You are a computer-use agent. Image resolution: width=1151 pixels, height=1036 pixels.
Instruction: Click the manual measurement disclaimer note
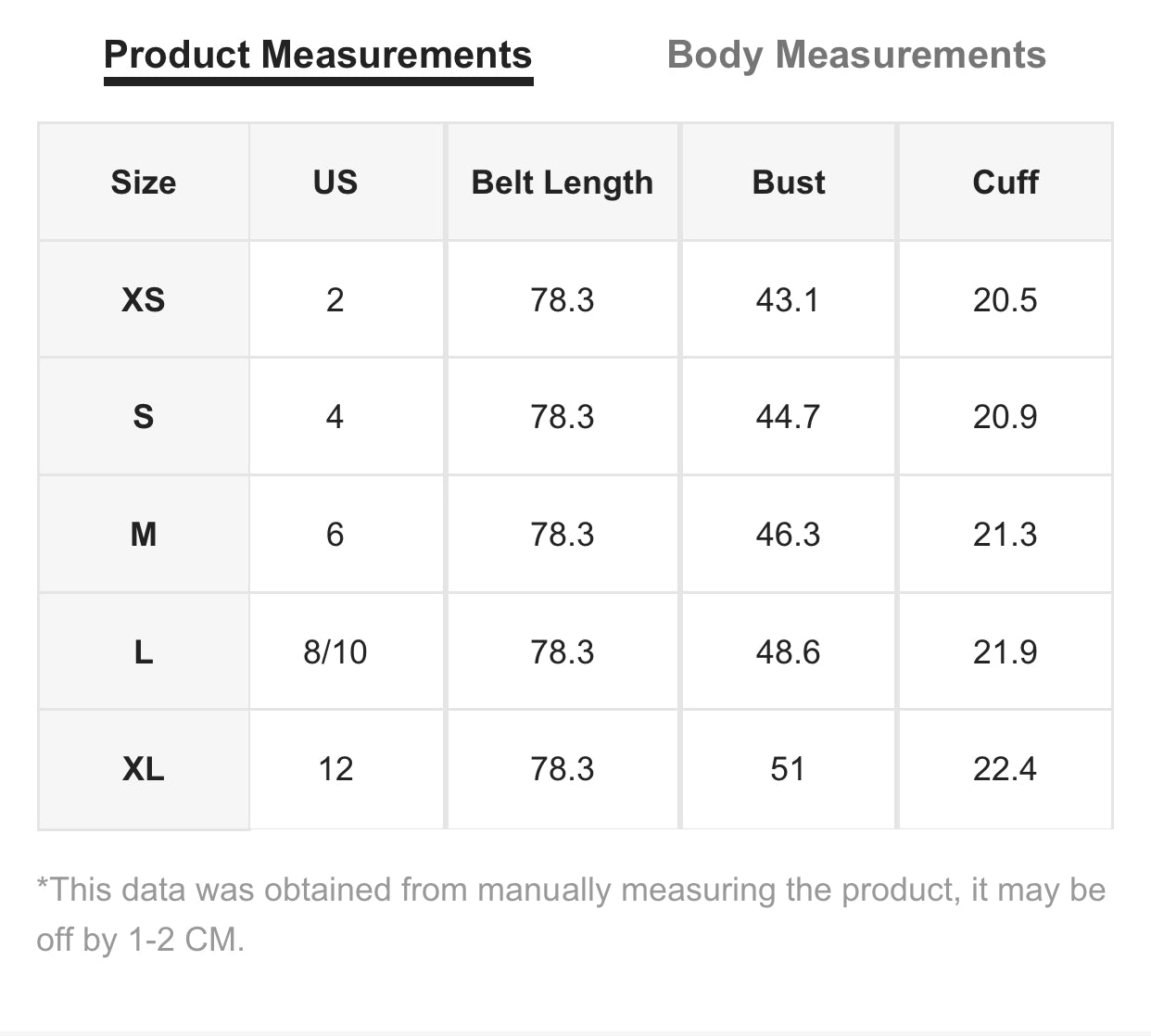[571, 914]
